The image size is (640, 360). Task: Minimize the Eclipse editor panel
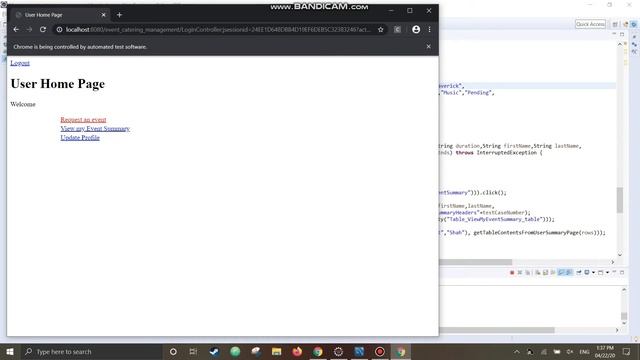(614, 33)
